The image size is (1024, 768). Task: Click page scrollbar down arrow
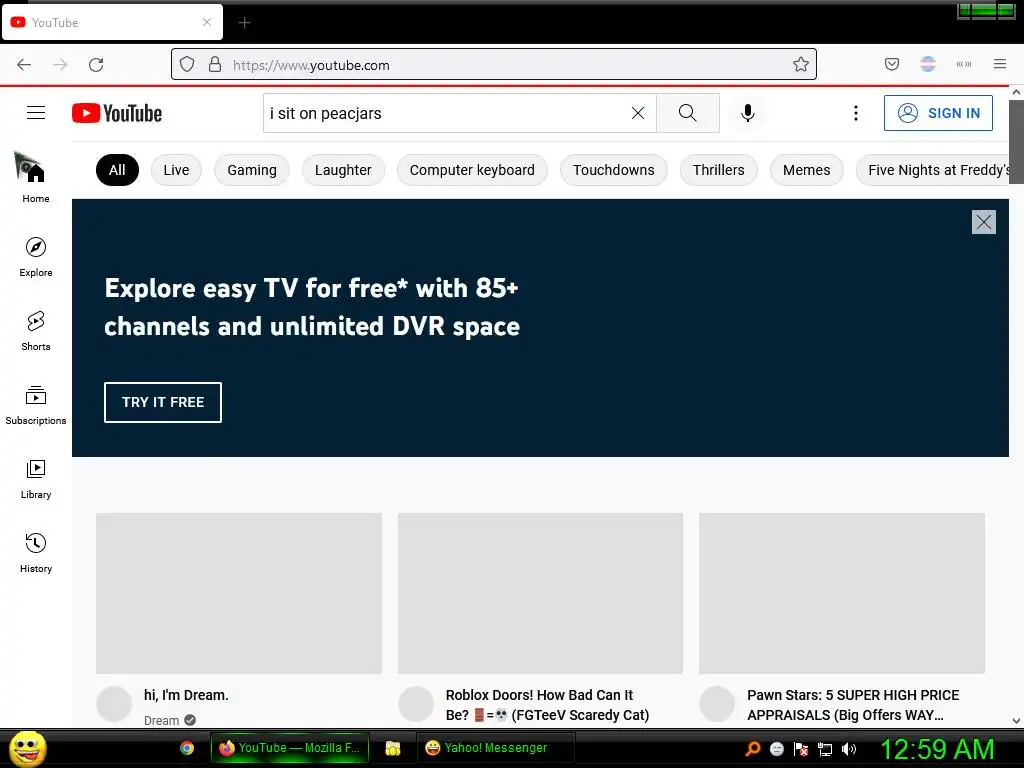tap(1016, 721)
